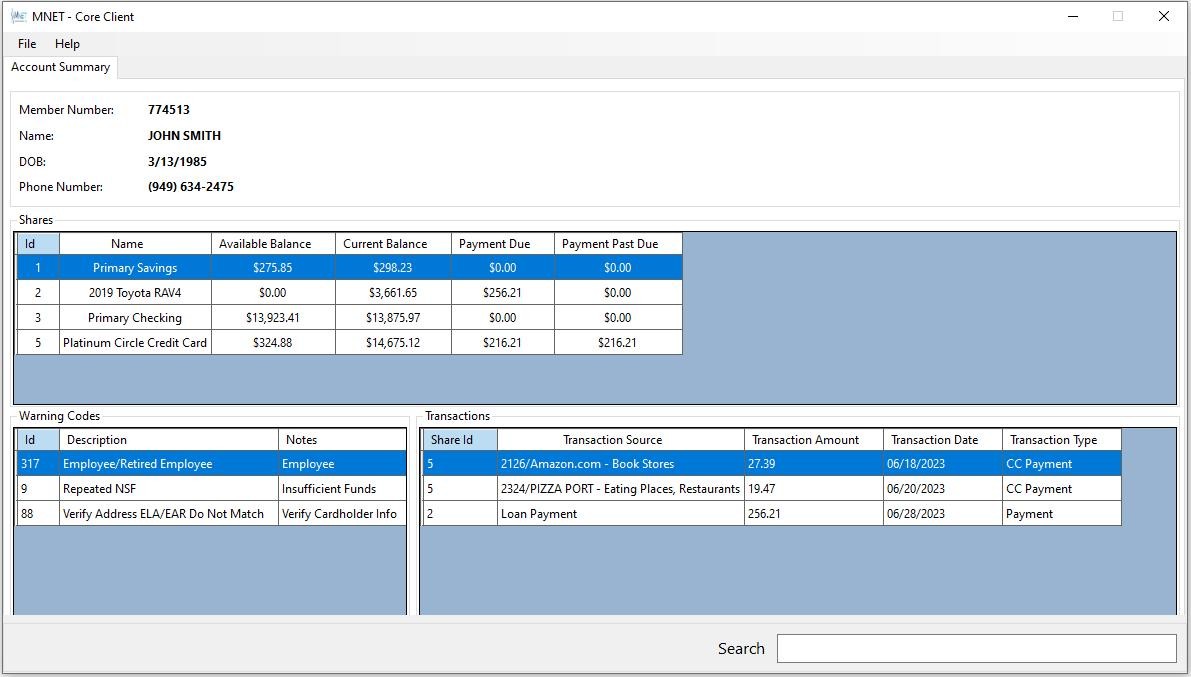The image size is (1191, 677).
Task: Click Warning Codes Id column header
Action: coord(38,439)
